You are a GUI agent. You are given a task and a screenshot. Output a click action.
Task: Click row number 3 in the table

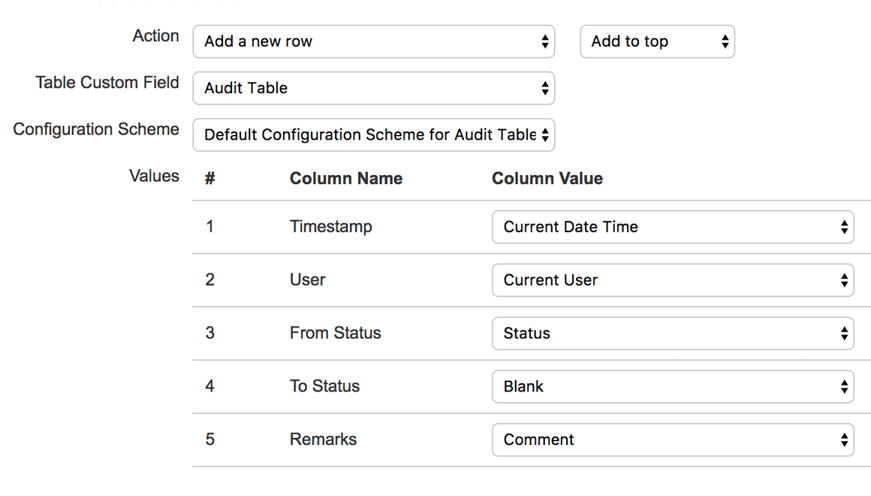[210, 333]
